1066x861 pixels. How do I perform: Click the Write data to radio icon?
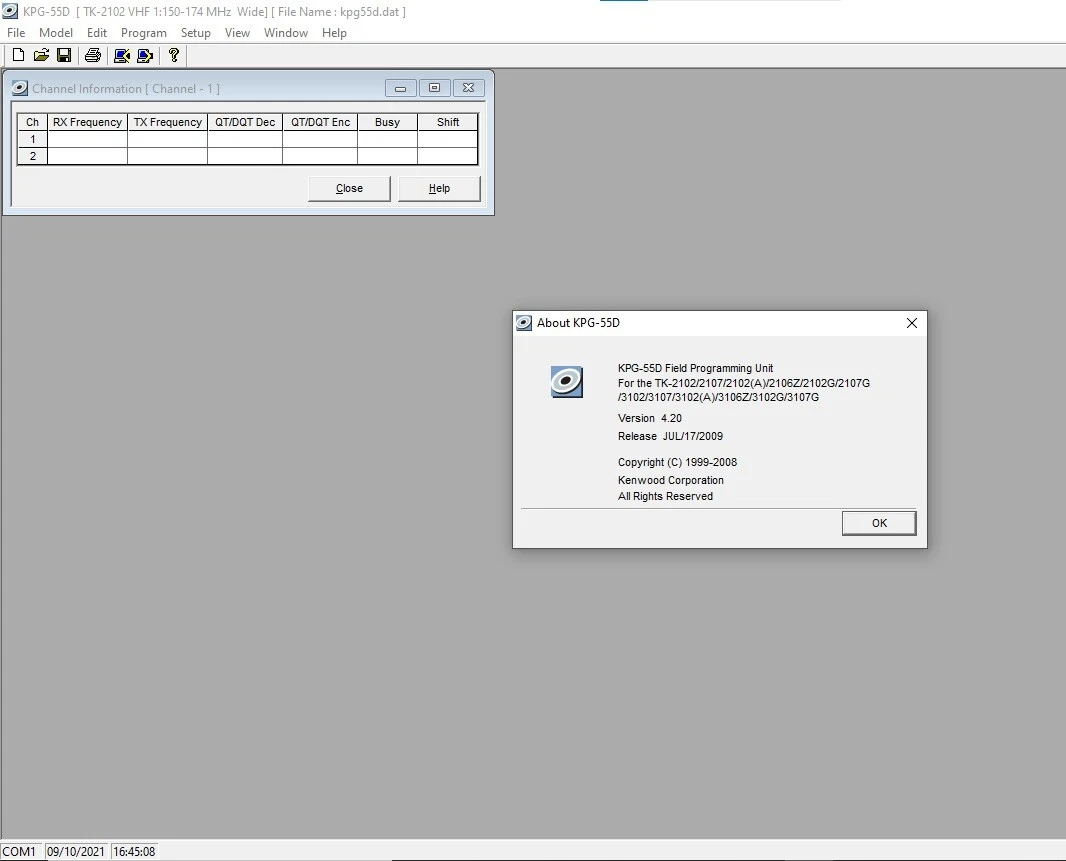(145, 55)
